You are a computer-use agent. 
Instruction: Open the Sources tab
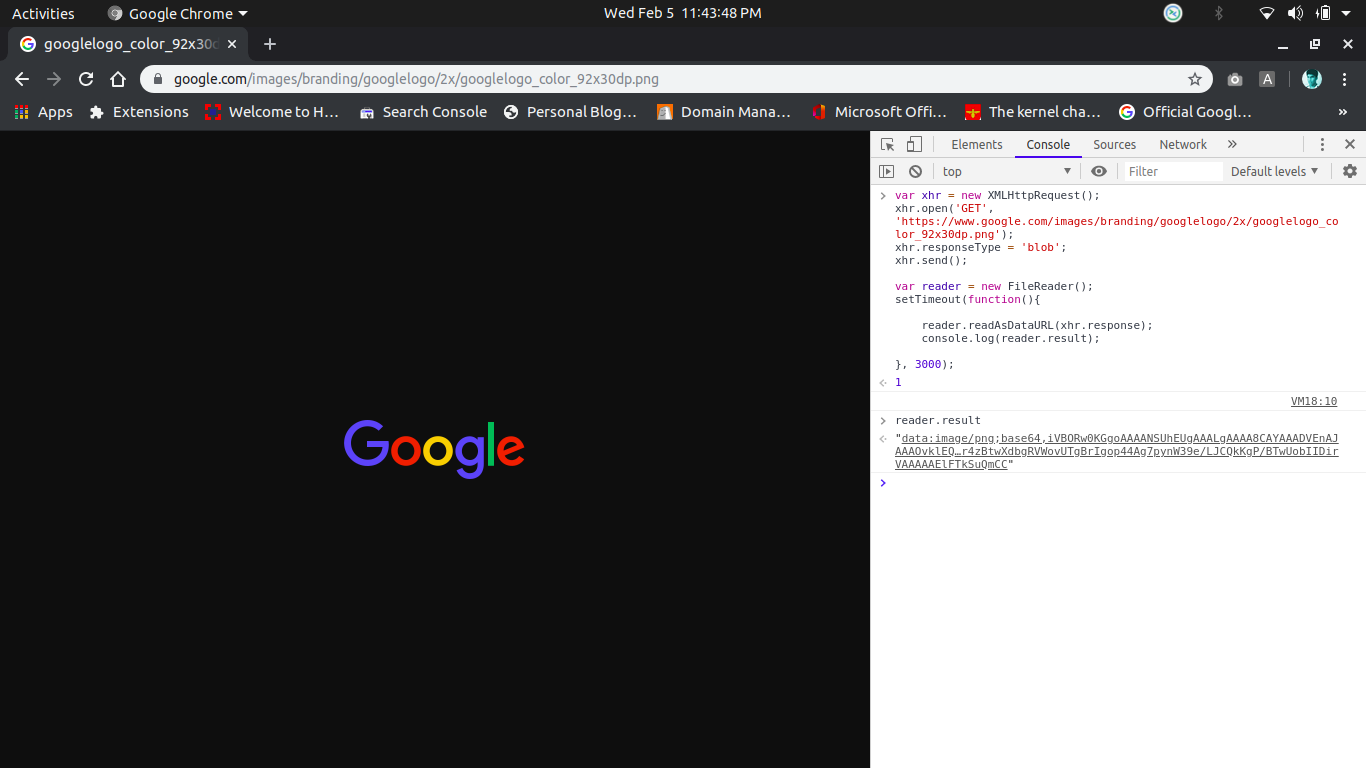tap(1114, 145)
